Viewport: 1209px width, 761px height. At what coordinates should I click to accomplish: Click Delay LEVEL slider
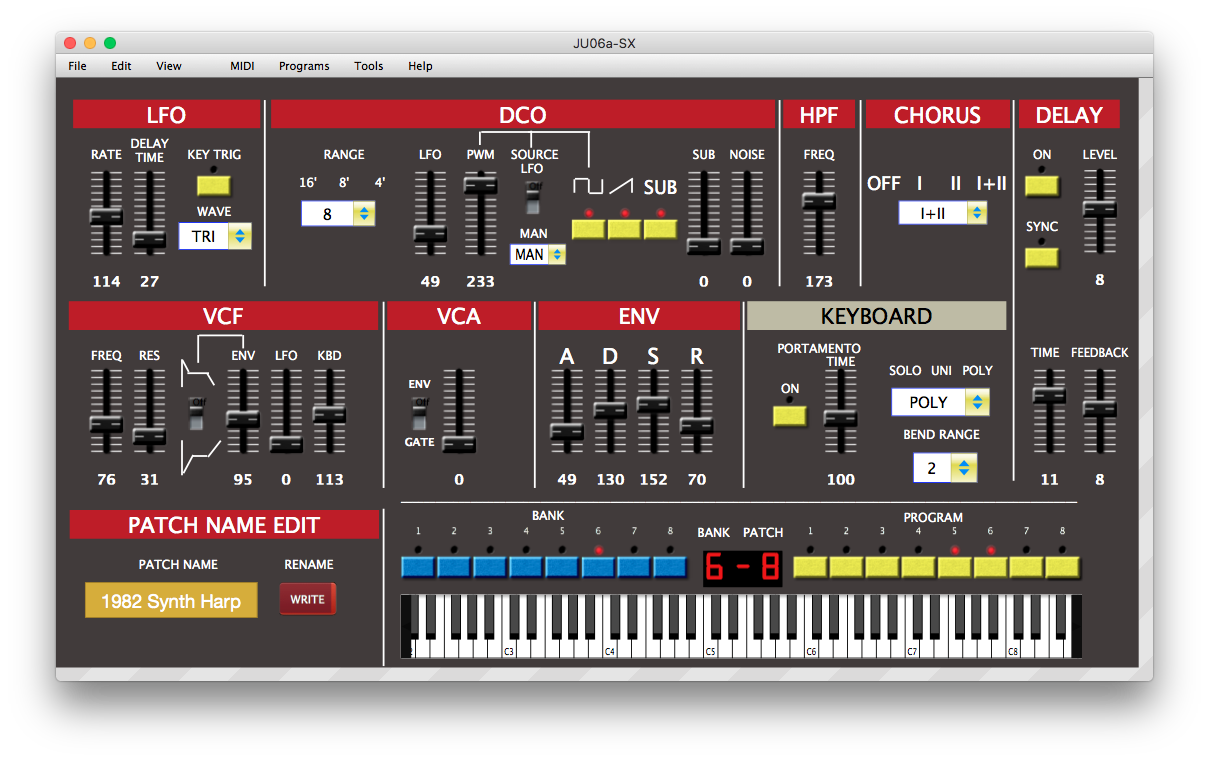click(x=1099, y=211)
